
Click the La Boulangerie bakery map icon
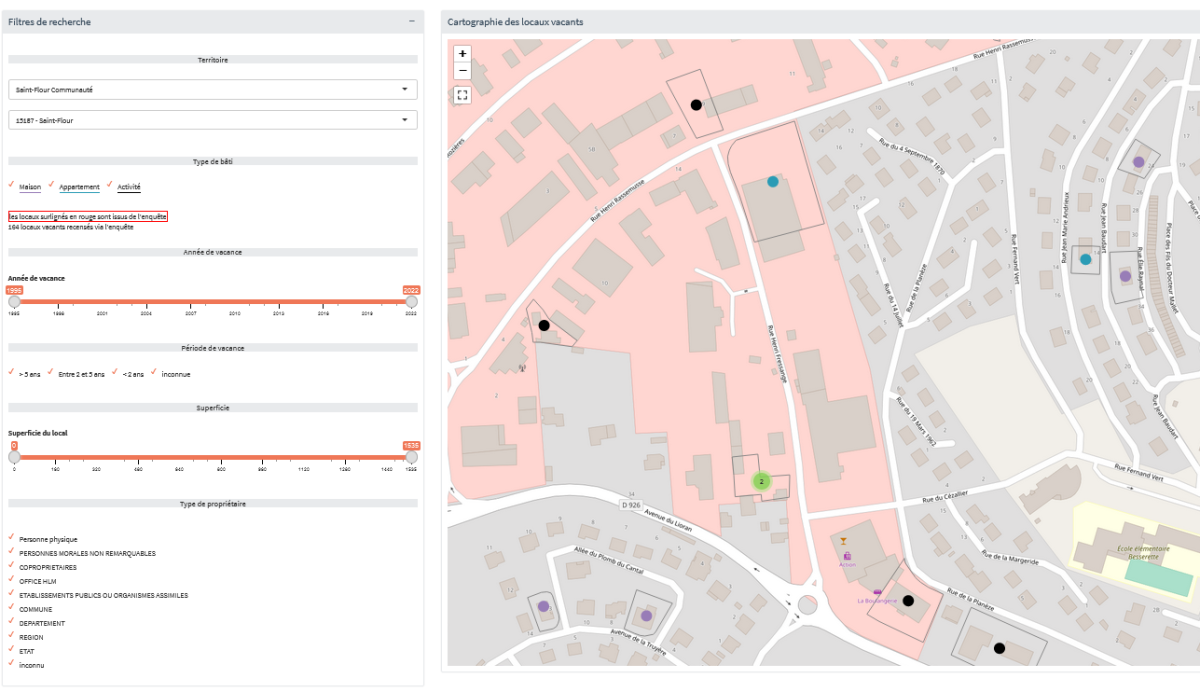(878, 592)
